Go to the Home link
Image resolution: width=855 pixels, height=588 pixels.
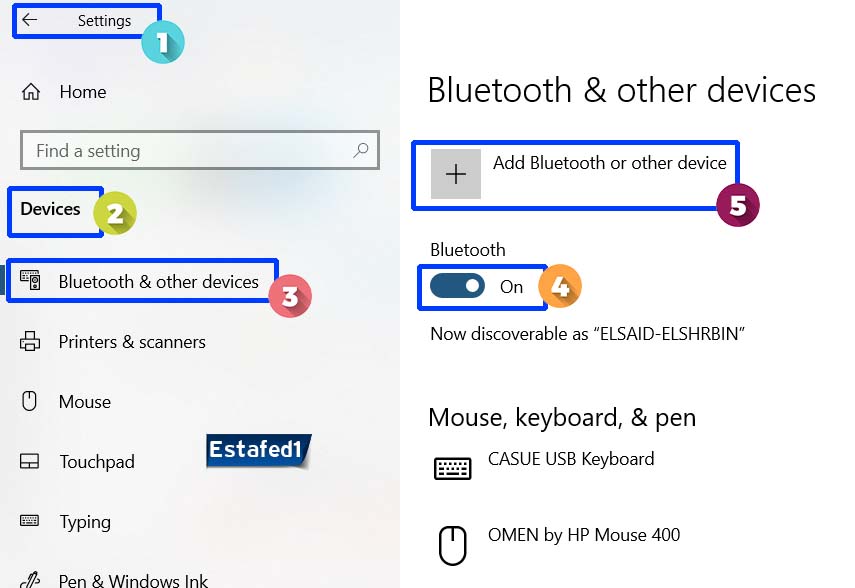(x=82, y=92)
